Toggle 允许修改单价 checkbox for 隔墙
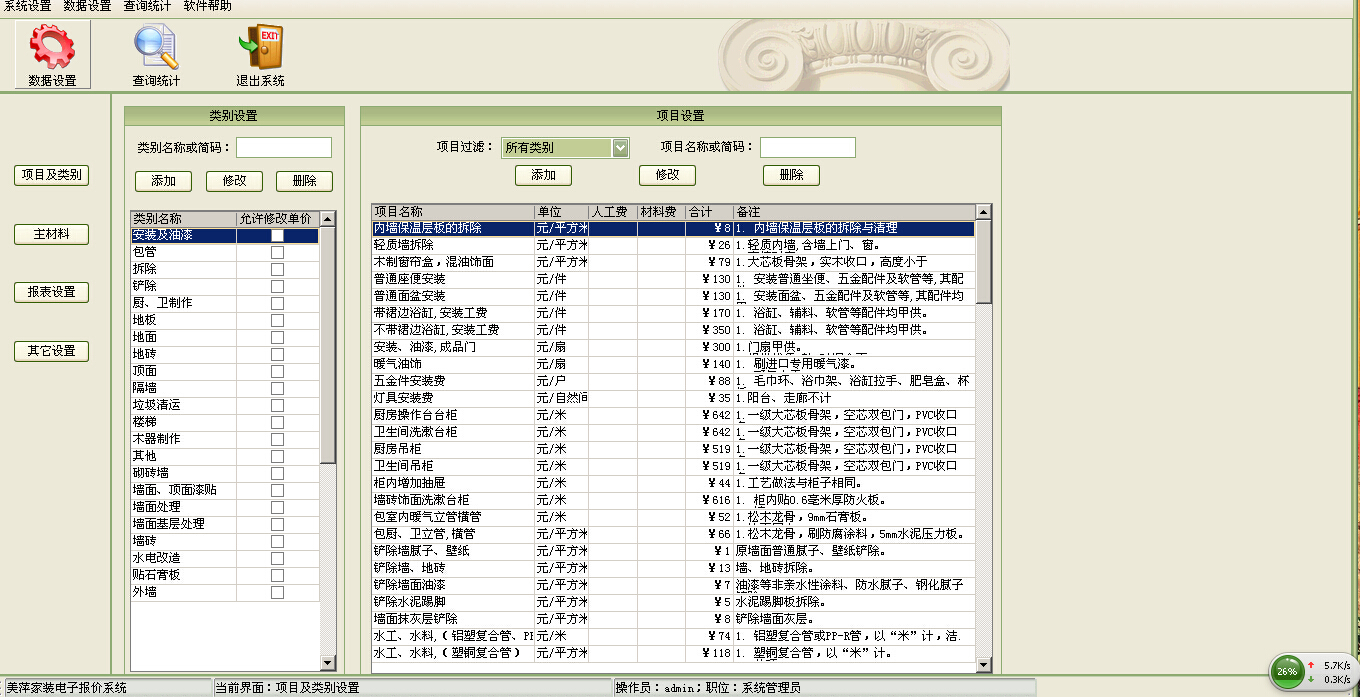This screenshot has width=1360, height=697. [277, 389]
